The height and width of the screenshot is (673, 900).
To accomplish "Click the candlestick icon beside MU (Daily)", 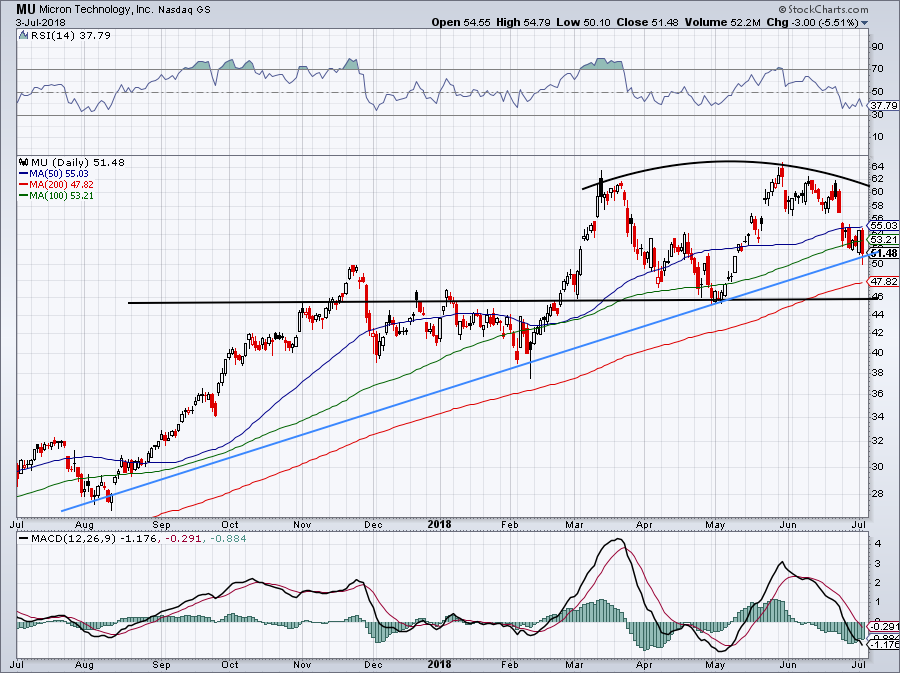I will click(x=24, y=162).
